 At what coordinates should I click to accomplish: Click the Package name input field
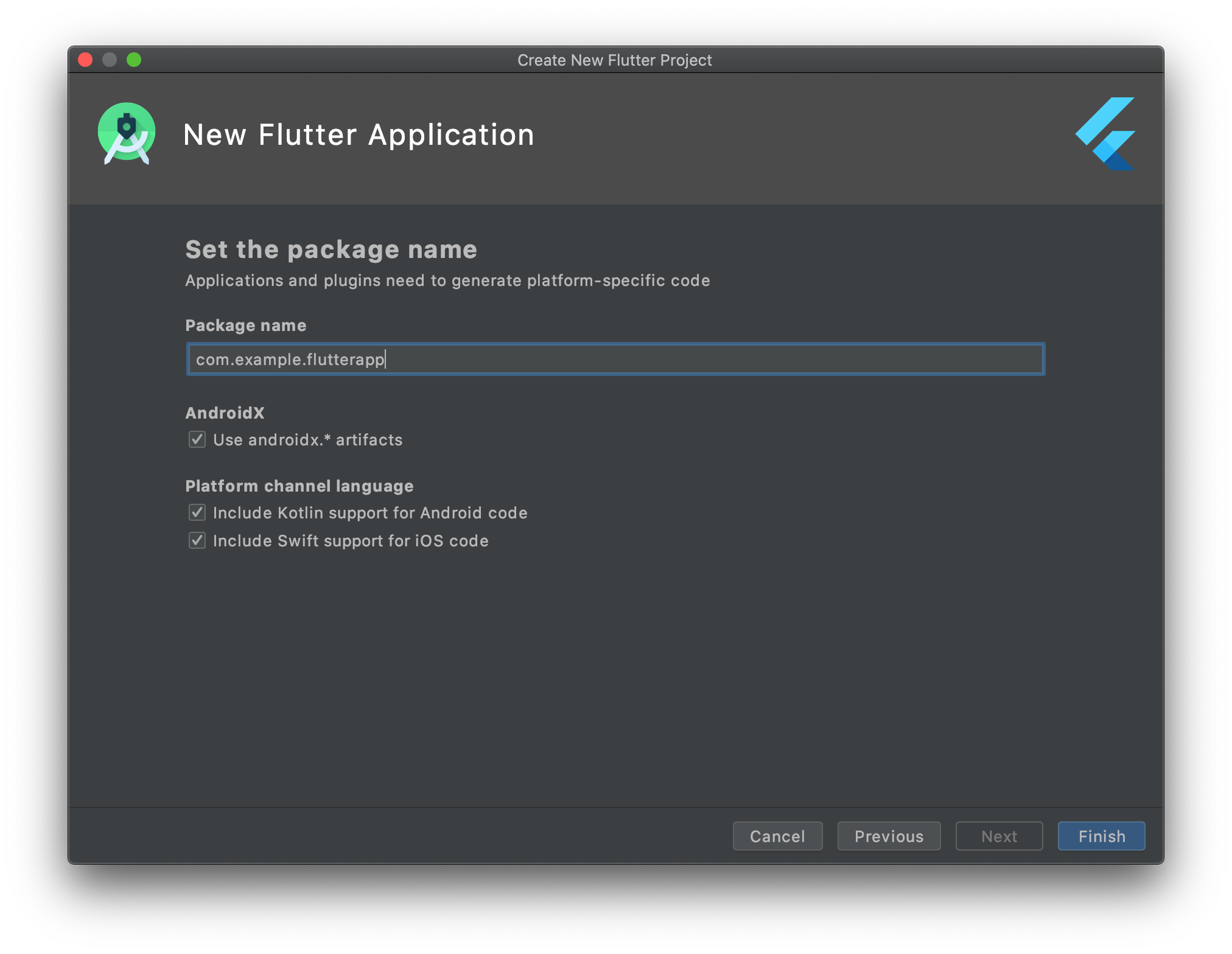tap(615, 359)
